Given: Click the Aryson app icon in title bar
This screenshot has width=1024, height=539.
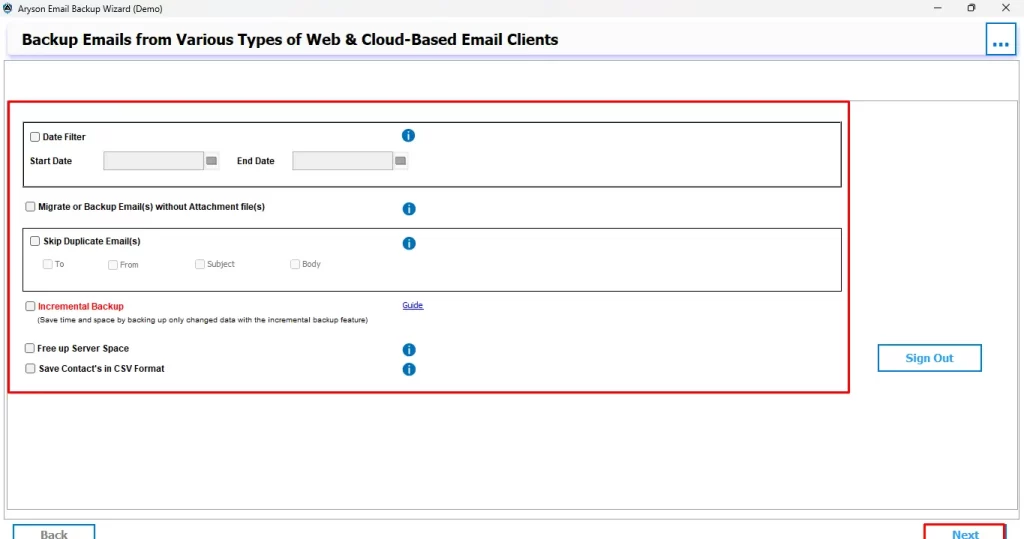Looking at the screenshot, I should tap(8, 8).
